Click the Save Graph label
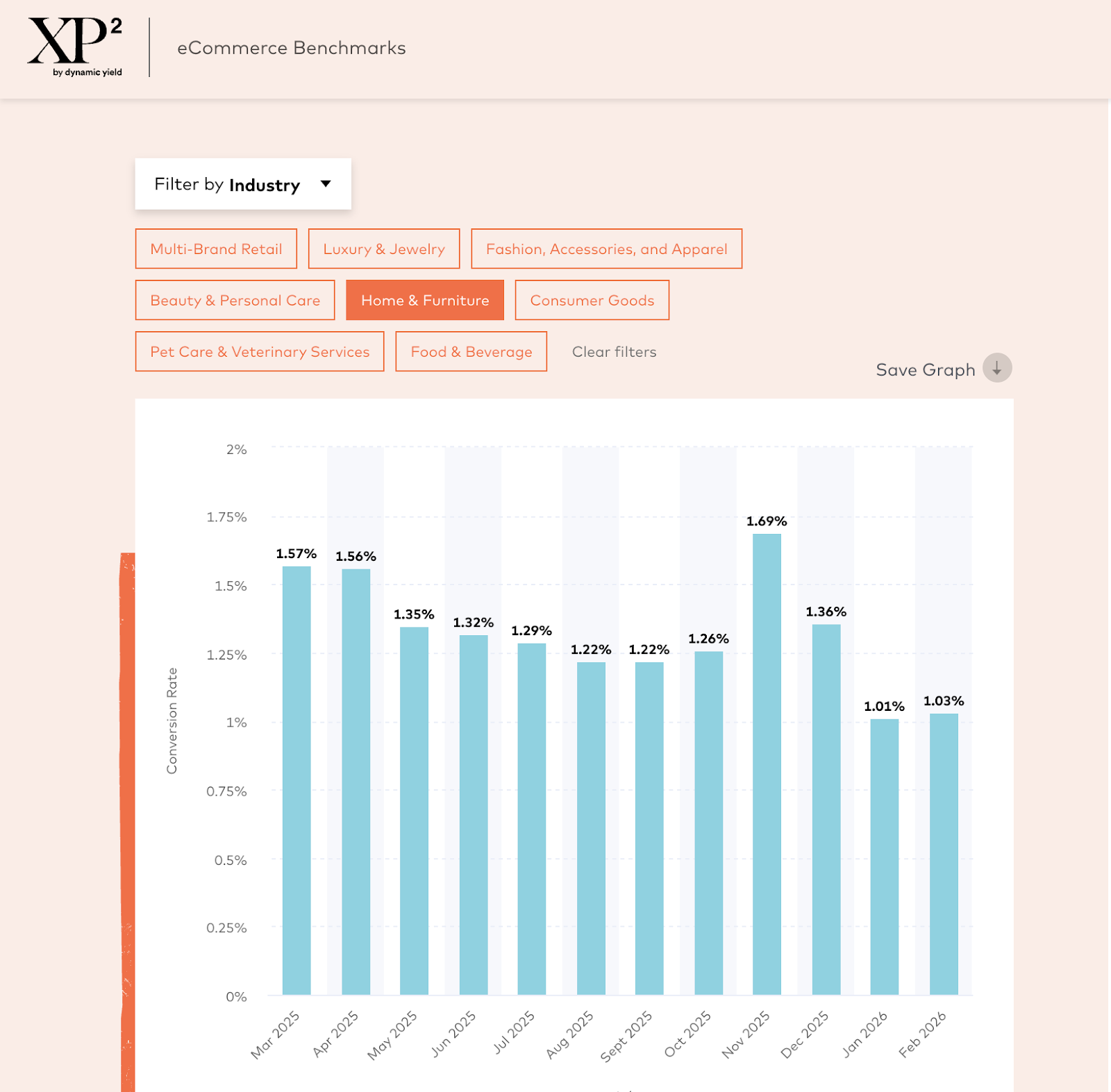 pos(926,369)
